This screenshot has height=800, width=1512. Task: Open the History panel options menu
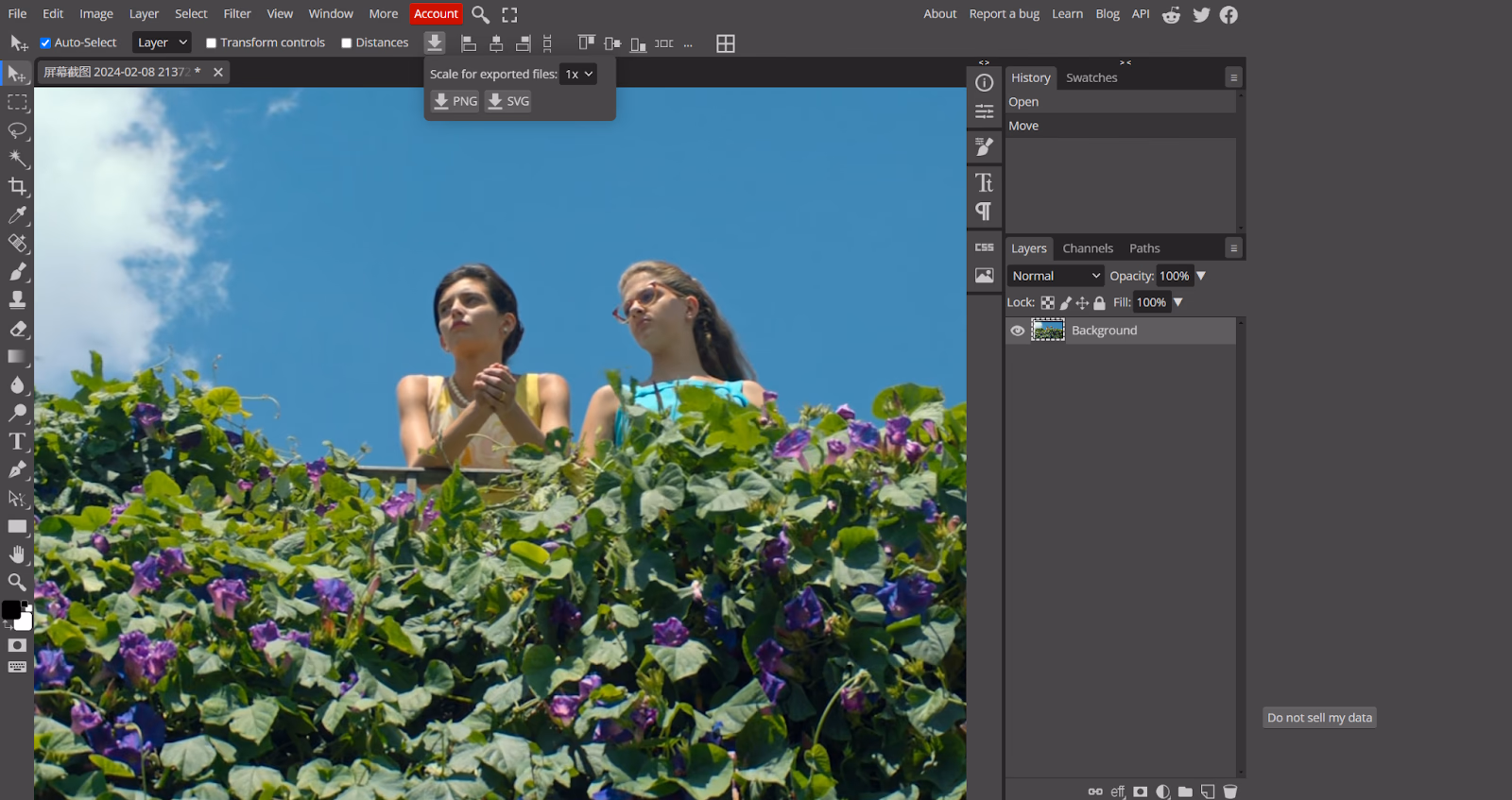(1233, 77)
